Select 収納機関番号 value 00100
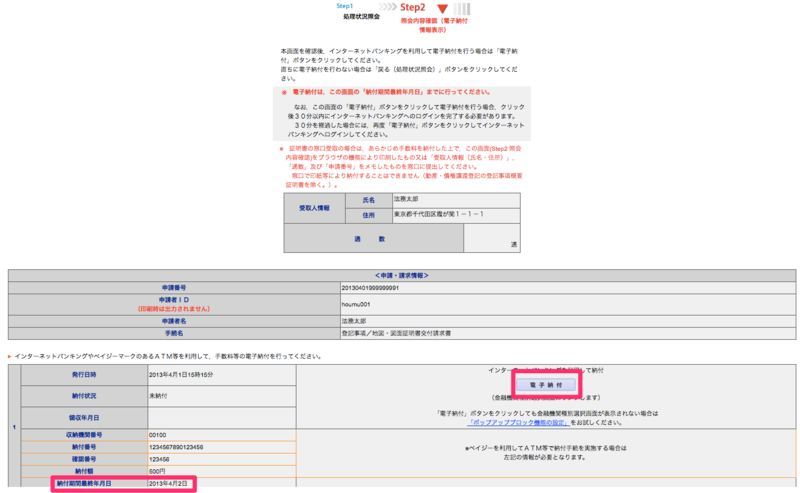Image resolution: width=800 pixels, height=493 pixels. tap(158, 435)
